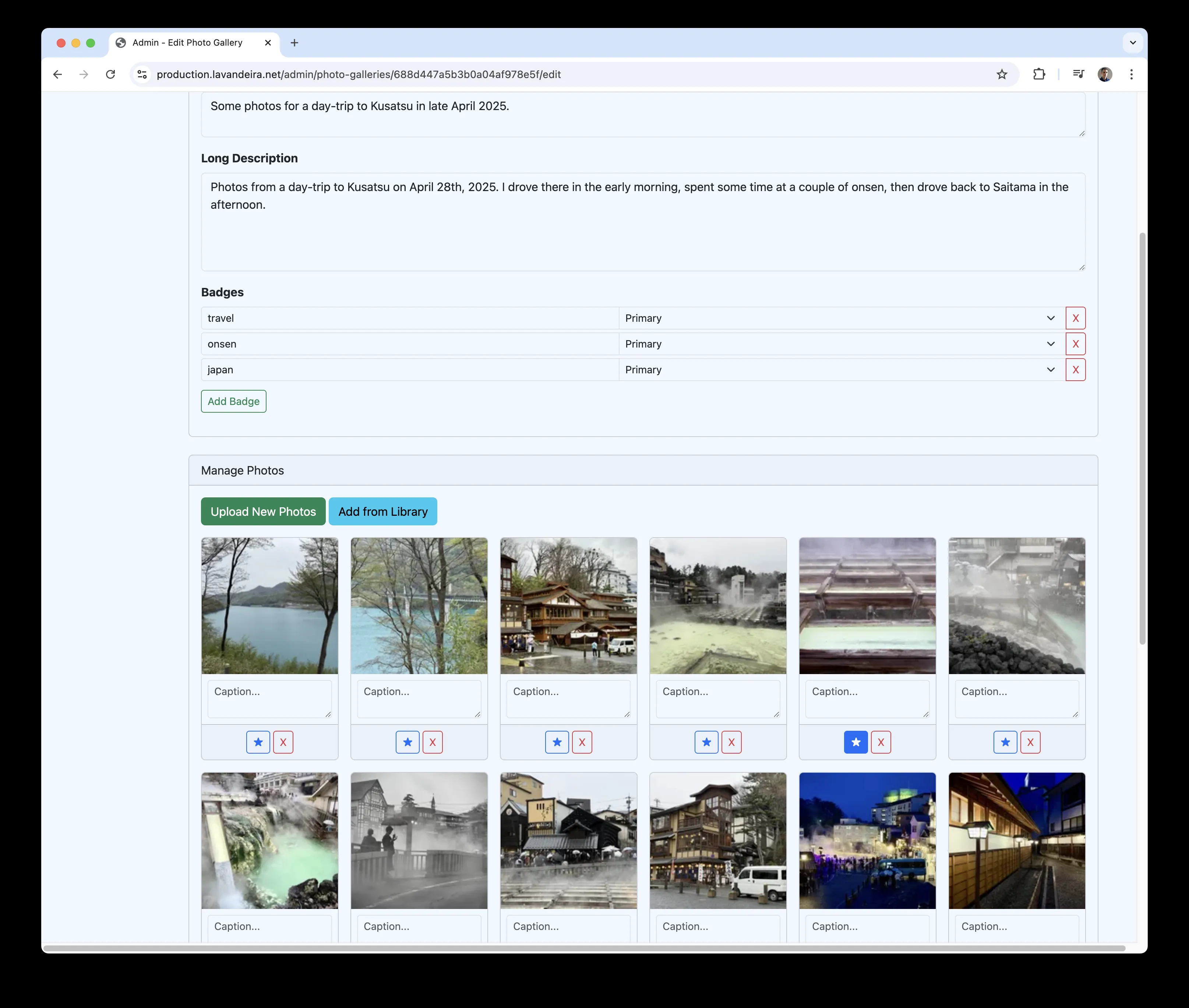Open the browser extensions puzzle icon
The width and height of the screenshot is (1189, 1008).
click(1039, 74)
